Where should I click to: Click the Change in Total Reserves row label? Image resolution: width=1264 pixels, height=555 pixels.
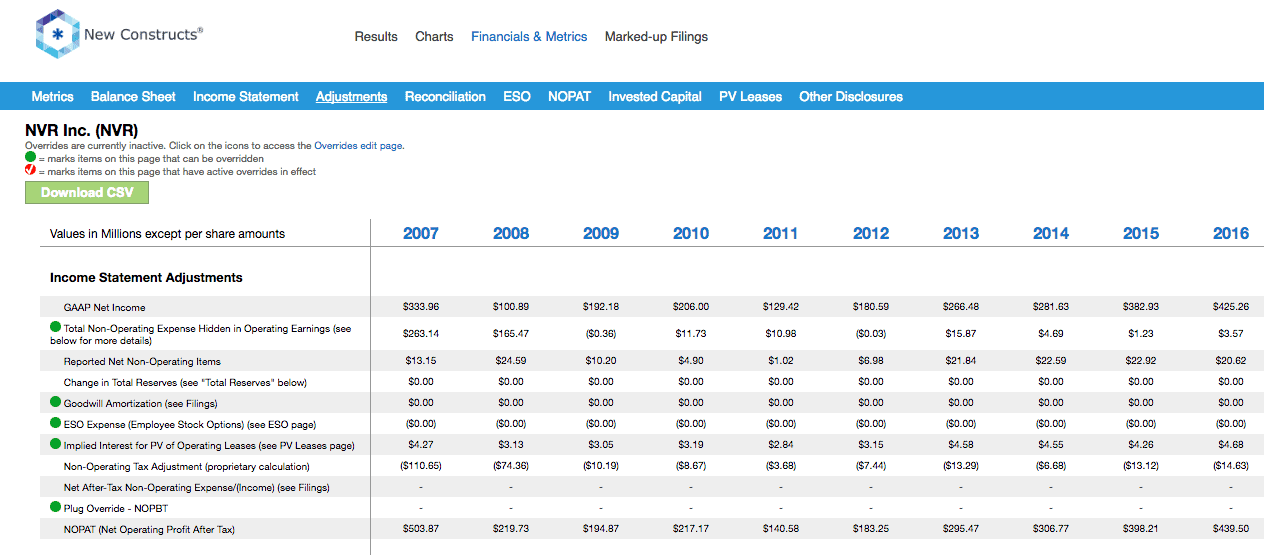185,382
